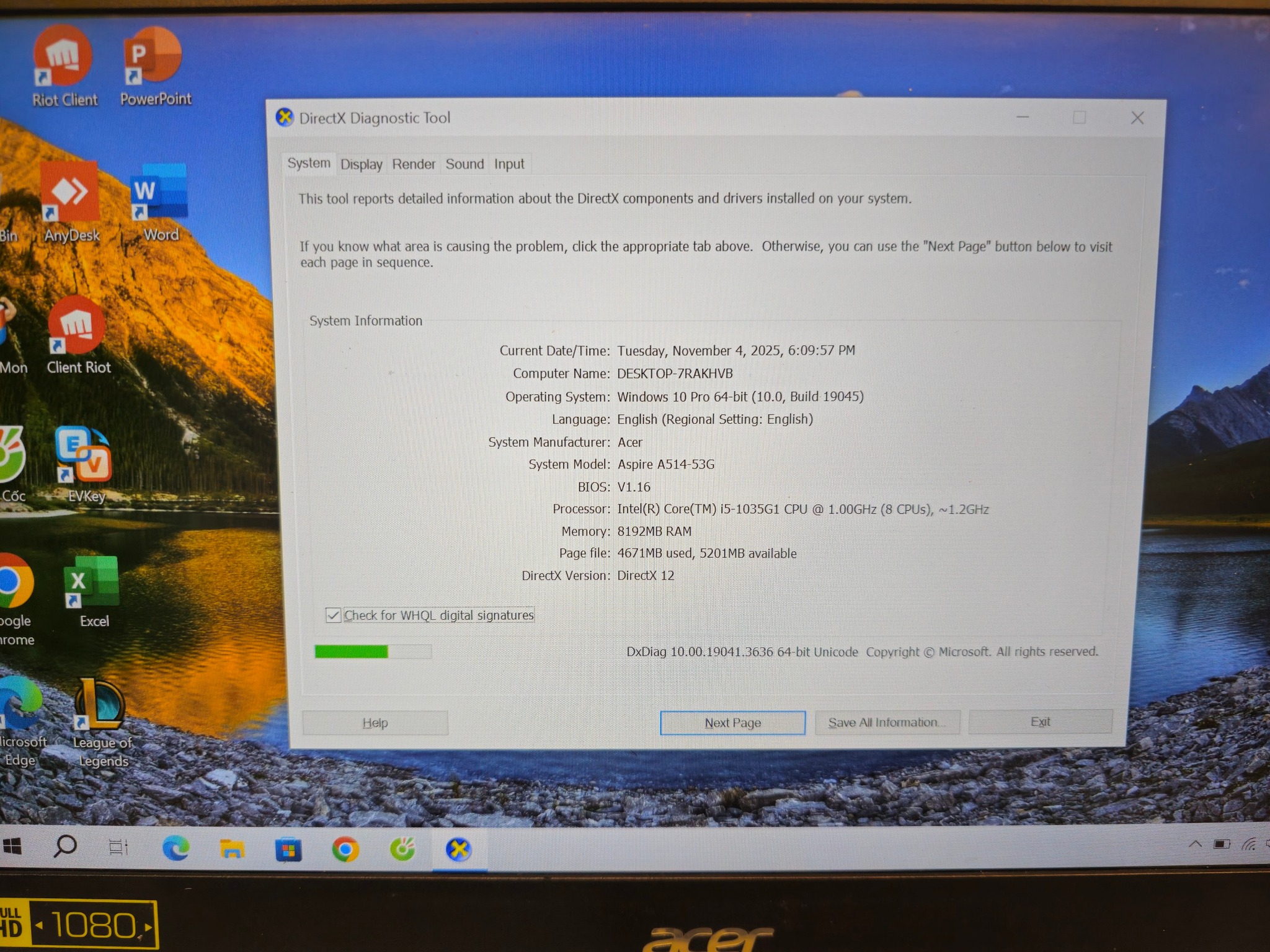
Task: Open File Explorer from the taskbar
Action: 232,848
